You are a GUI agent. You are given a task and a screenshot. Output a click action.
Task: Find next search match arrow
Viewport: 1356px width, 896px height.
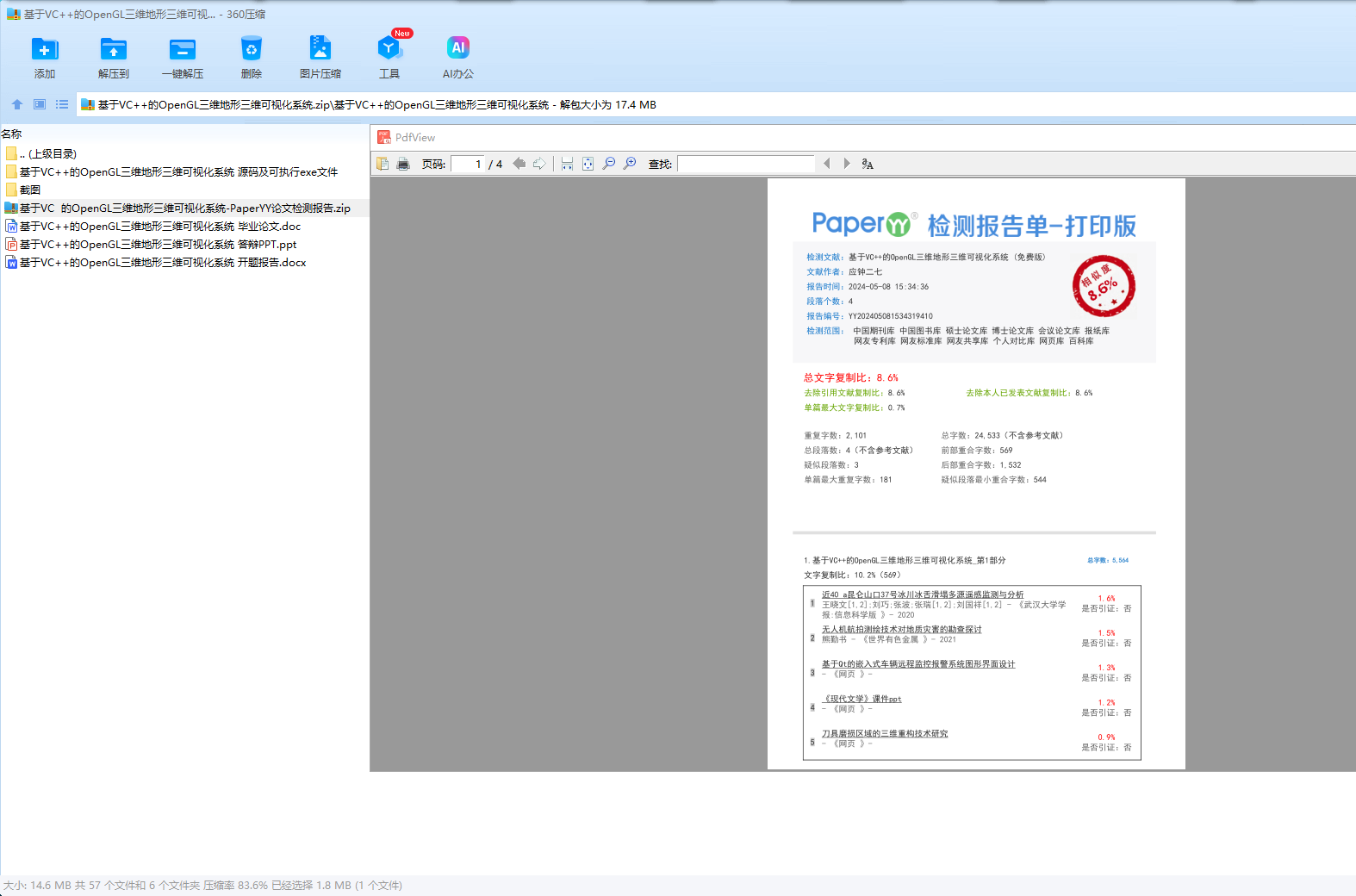tap(847, 164)
